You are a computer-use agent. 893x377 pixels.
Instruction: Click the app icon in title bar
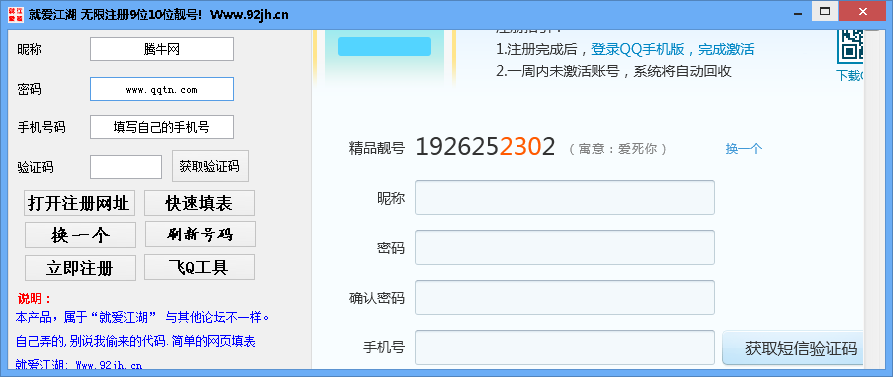point(15,15)
